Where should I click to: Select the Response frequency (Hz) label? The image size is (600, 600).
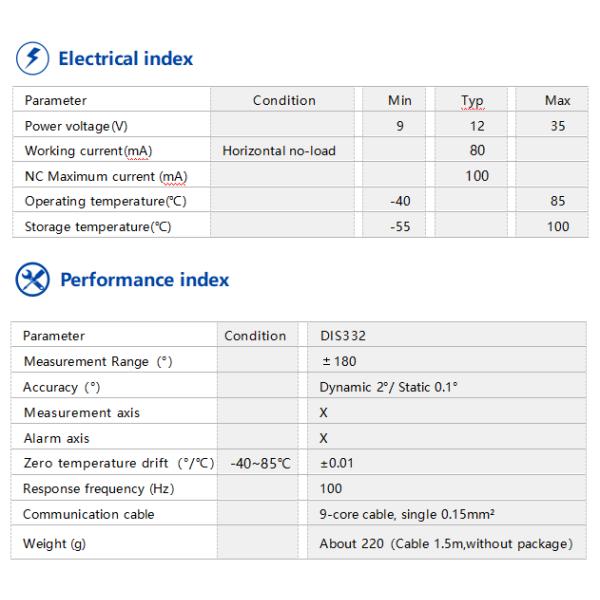click(x=99, y=489)
